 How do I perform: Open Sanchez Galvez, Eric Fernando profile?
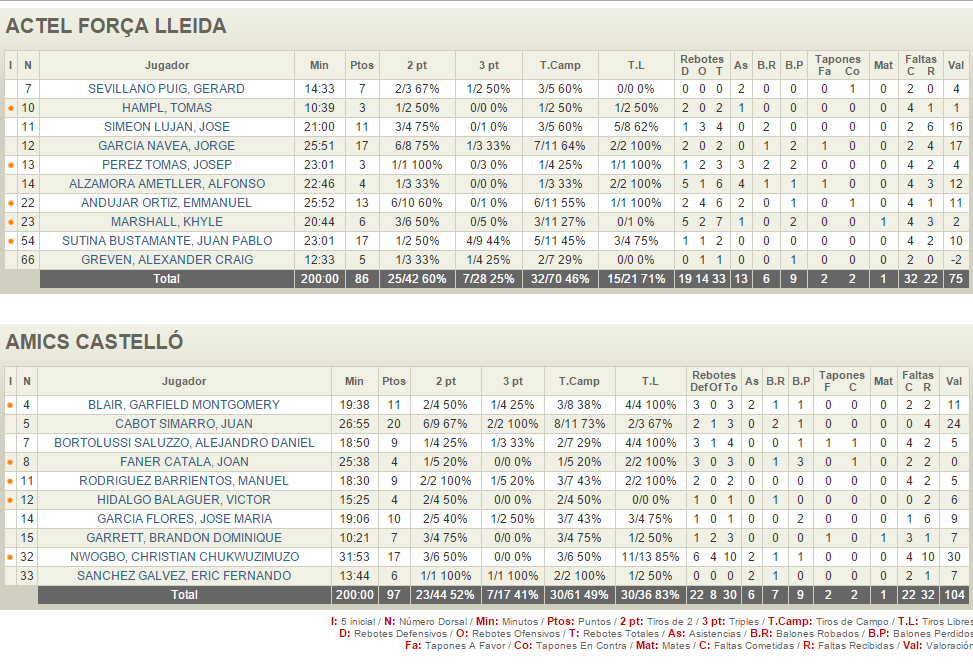[x=184, y=576]
